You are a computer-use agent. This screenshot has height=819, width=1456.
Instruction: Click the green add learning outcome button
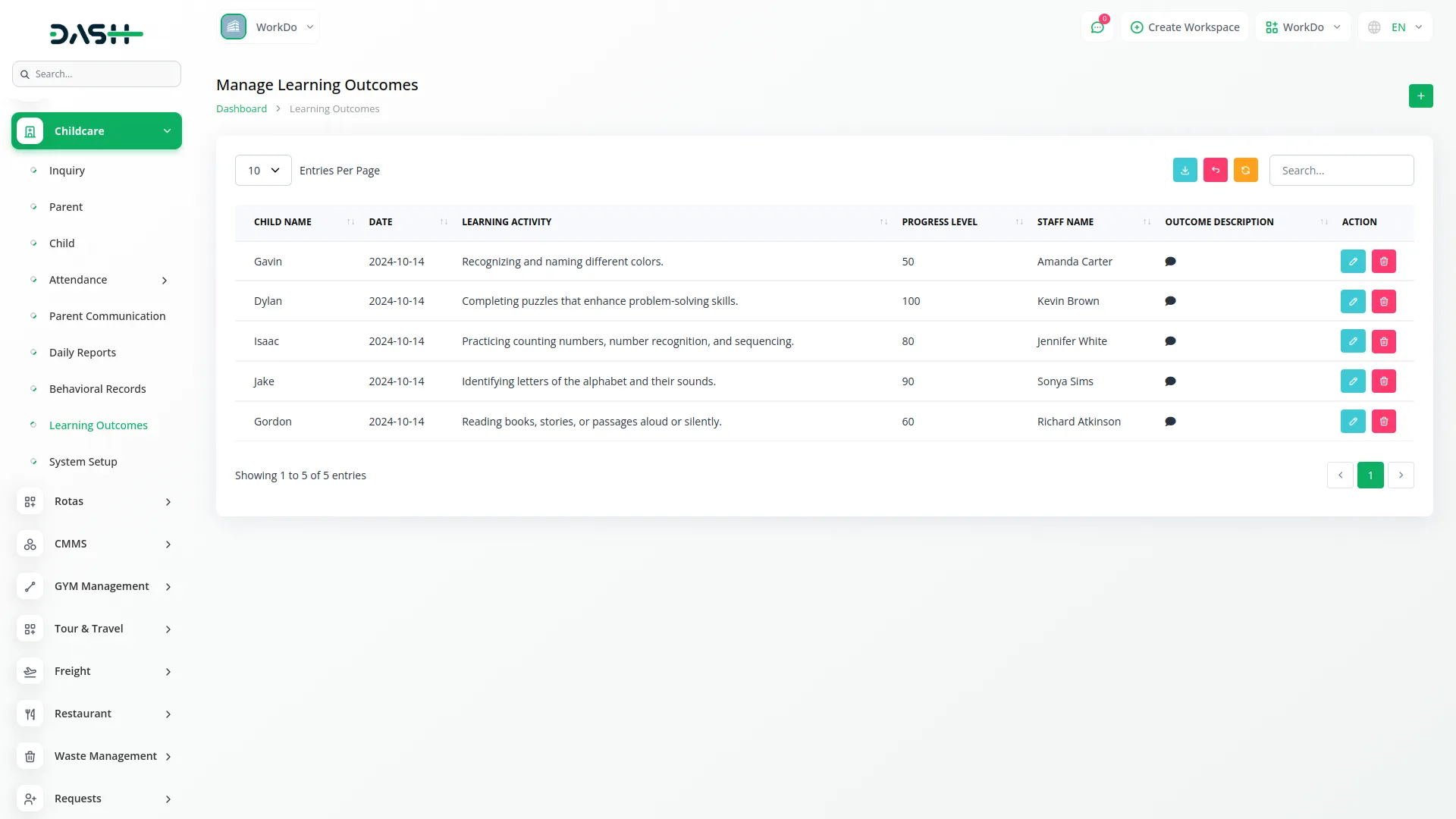click(1420, 96)
